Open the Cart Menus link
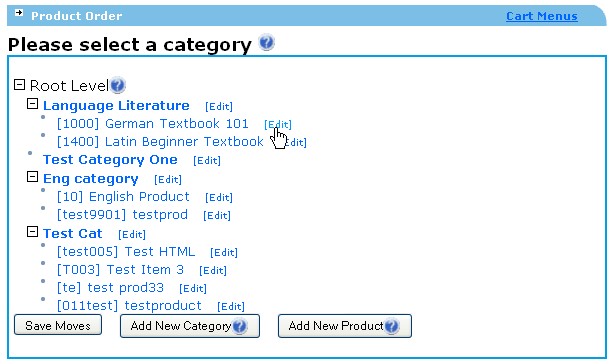 tap(542, 16)
